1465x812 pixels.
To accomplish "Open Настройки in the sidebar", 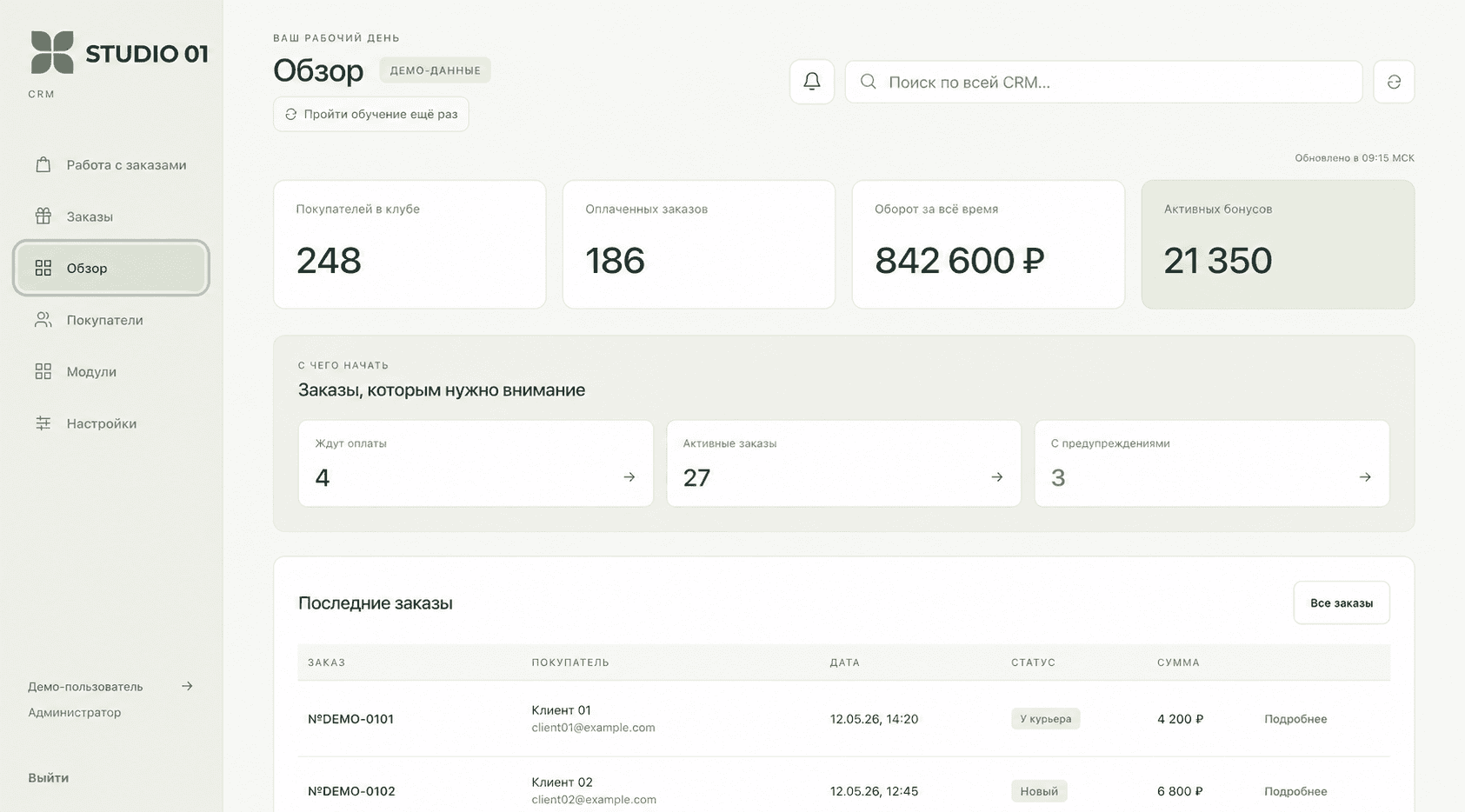I will point(111,423).
